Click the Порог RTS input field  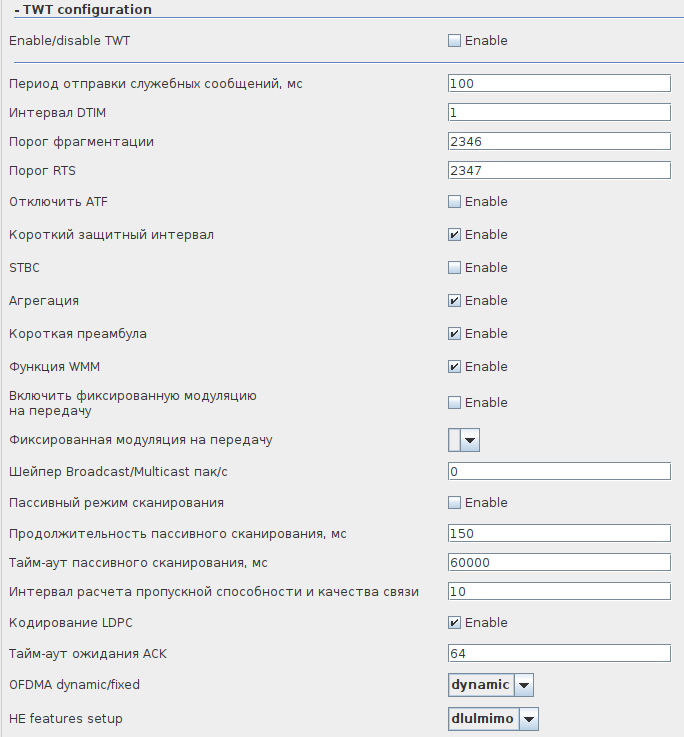tap(559, 171)
